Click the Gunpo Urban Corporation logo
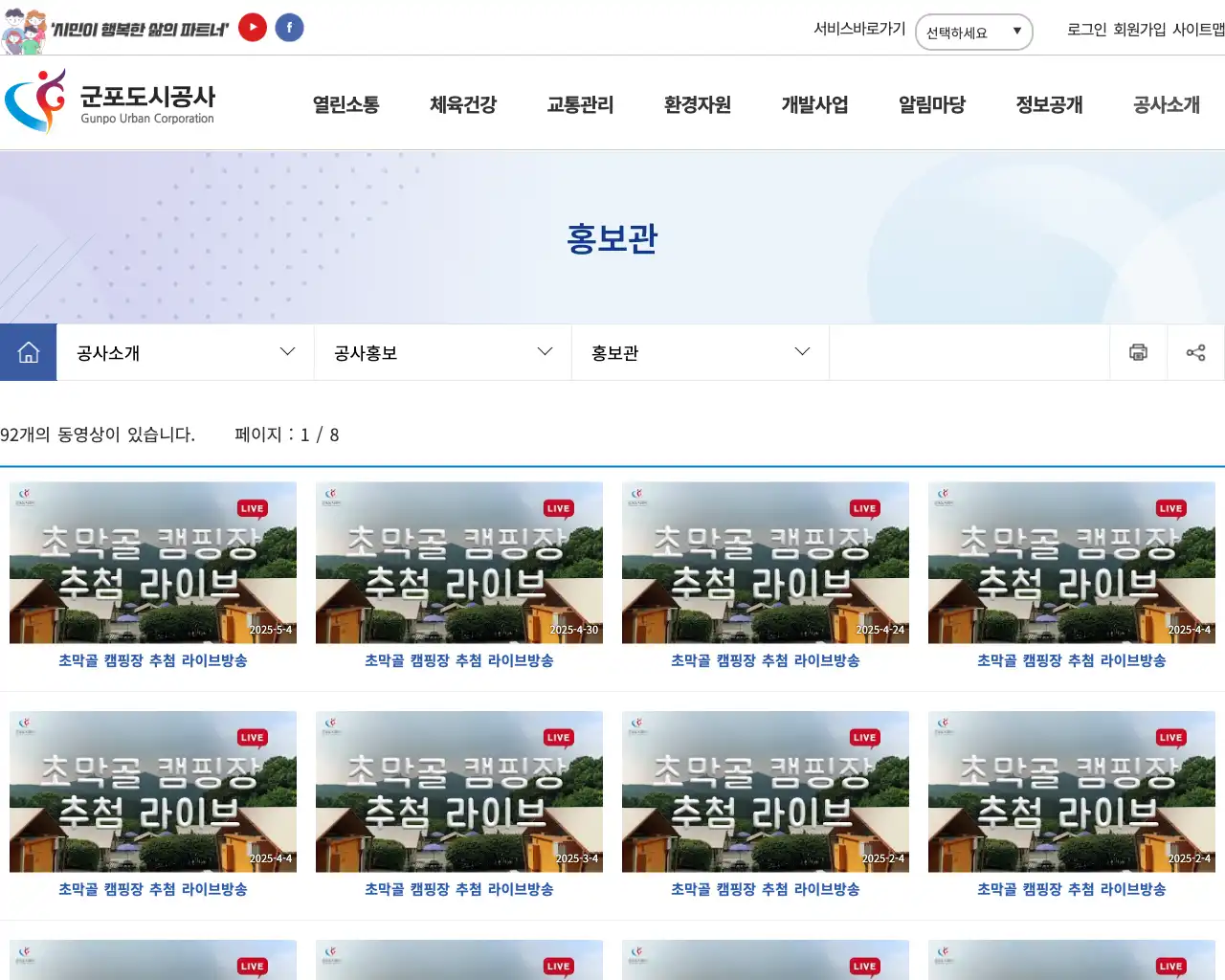The width and height of the screenshot is (1225, 980). pyautogui.click(x=110, y=101)
